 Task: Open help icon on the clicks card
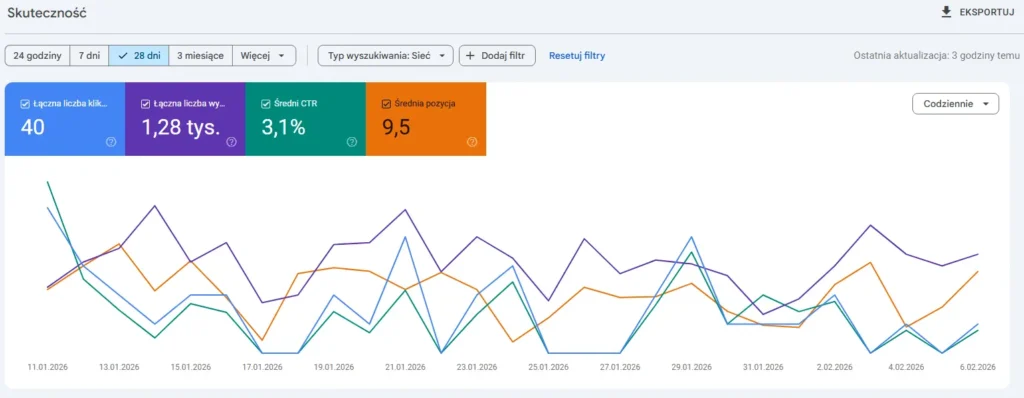[111, 142]
